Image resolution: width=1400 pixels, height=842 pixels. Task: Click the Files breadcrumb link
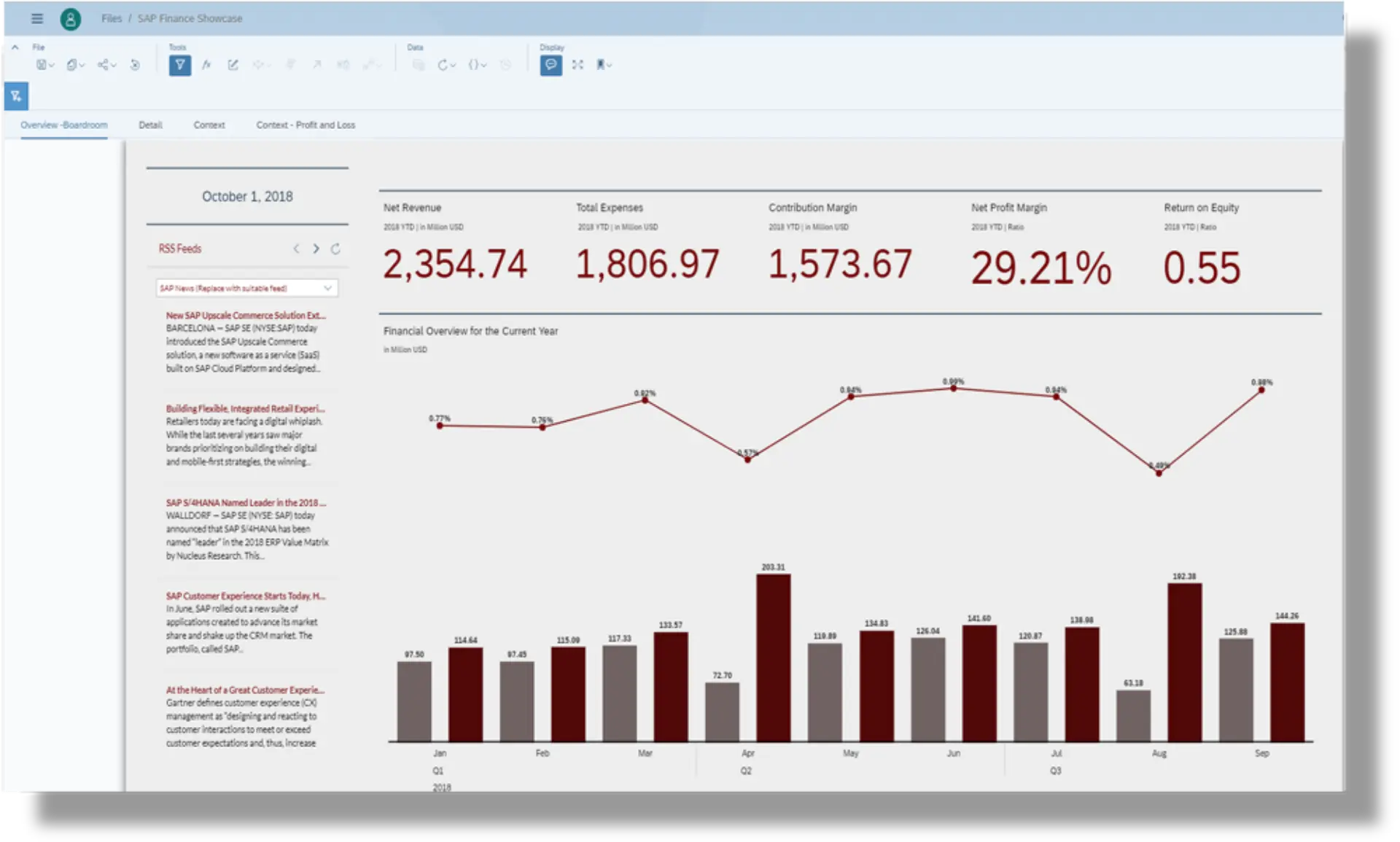coord(112,18)
